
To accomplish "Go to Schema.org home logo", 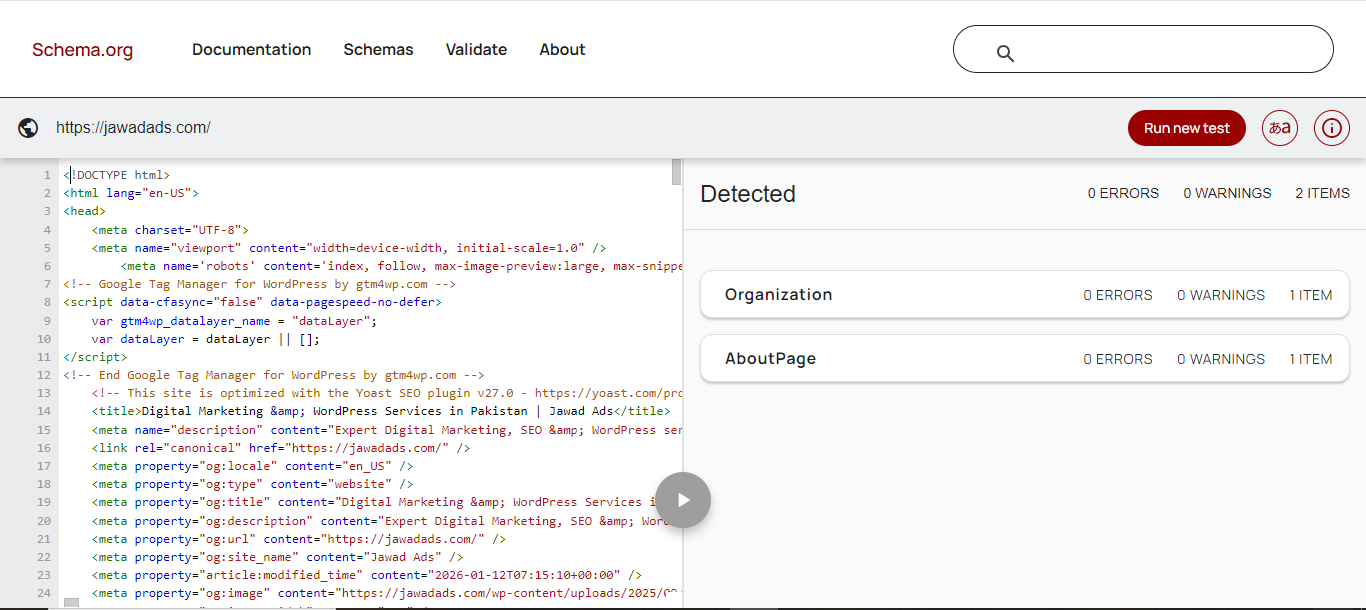I will [82, 50].
